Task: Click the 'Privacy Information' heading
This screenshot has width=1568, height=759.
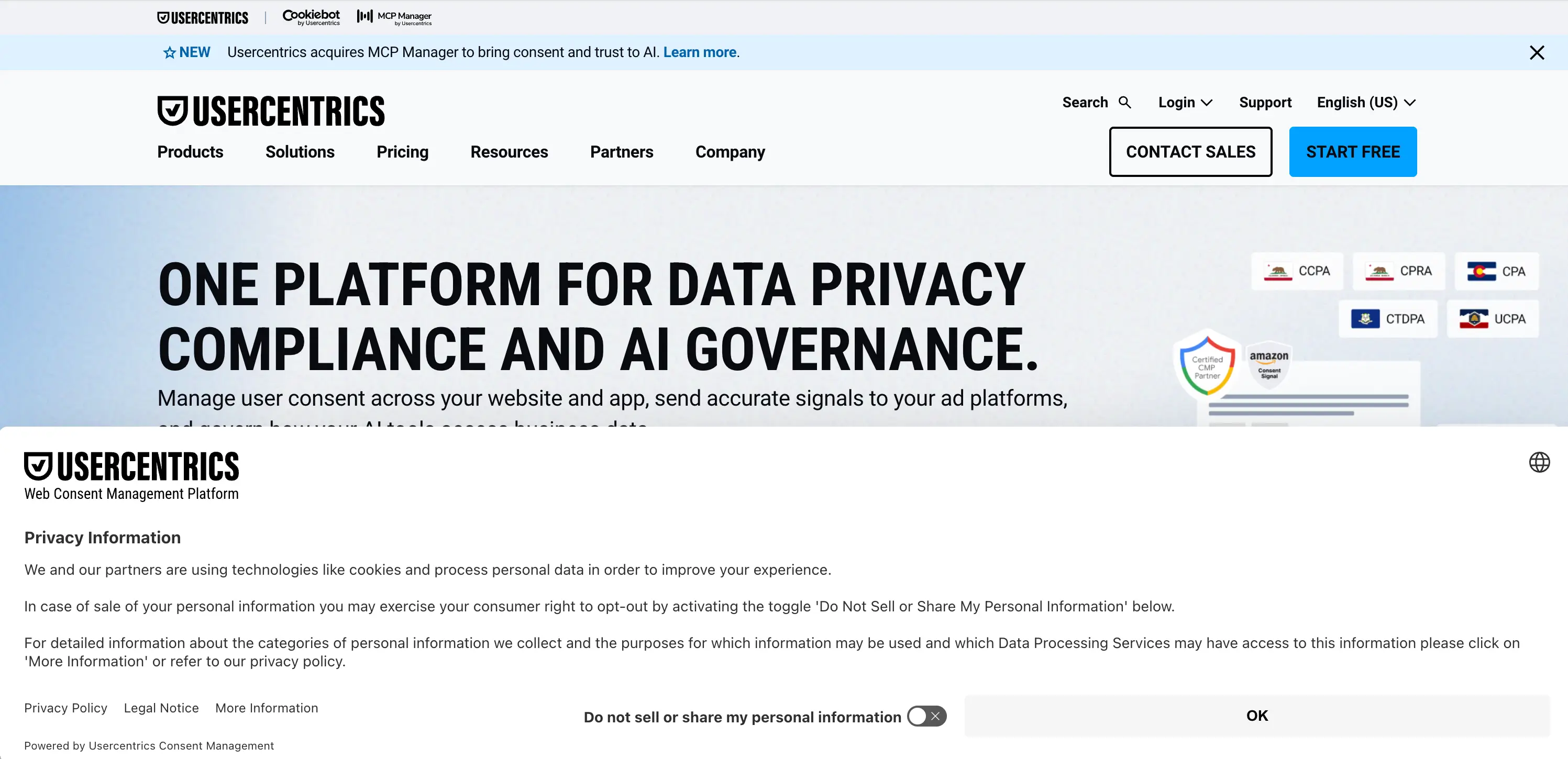Action: coord(102,538)
